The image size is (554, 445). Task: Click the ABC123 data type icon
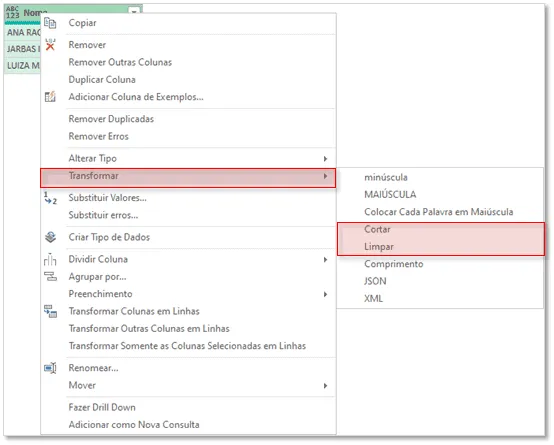[12, 12]
